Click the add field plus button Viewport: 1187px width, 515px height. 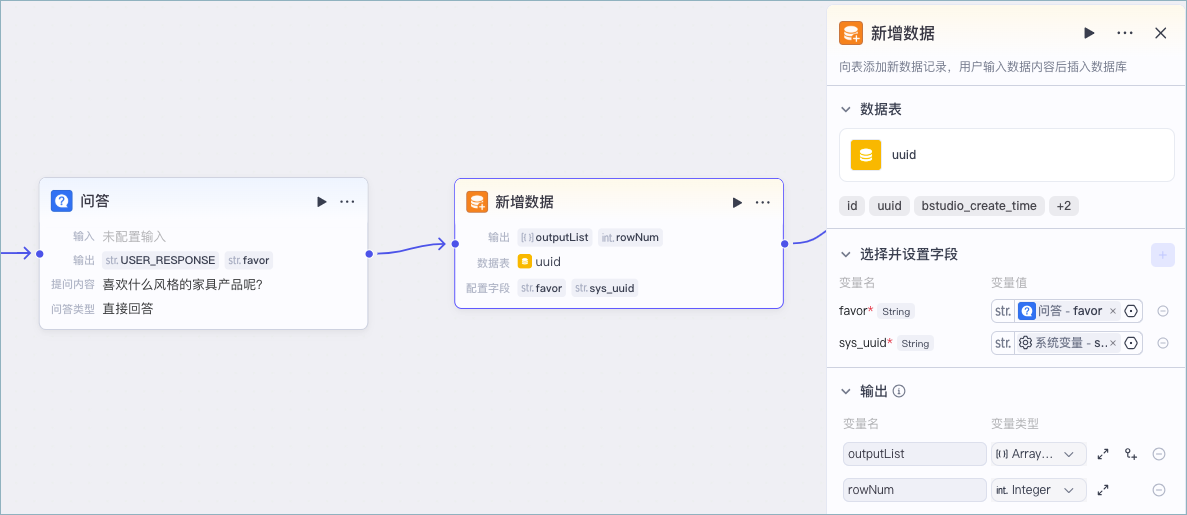1163,255
